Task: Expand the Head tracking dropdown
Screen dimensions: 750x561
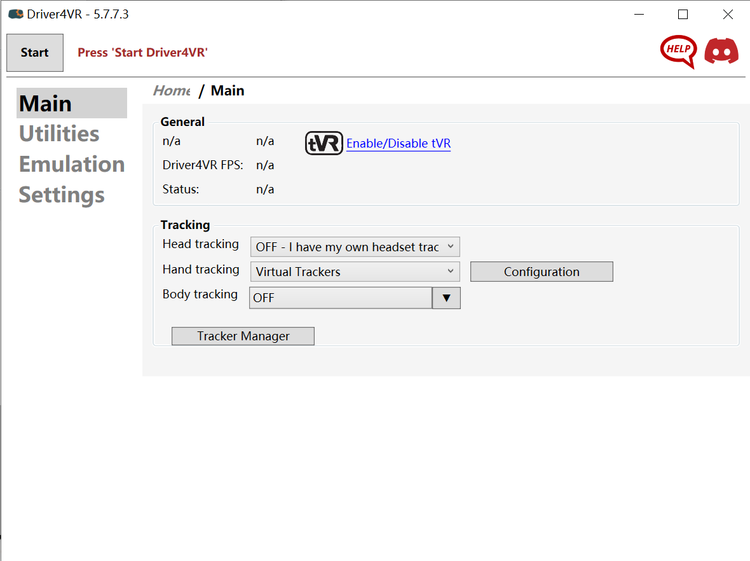Action: point(355,247)
